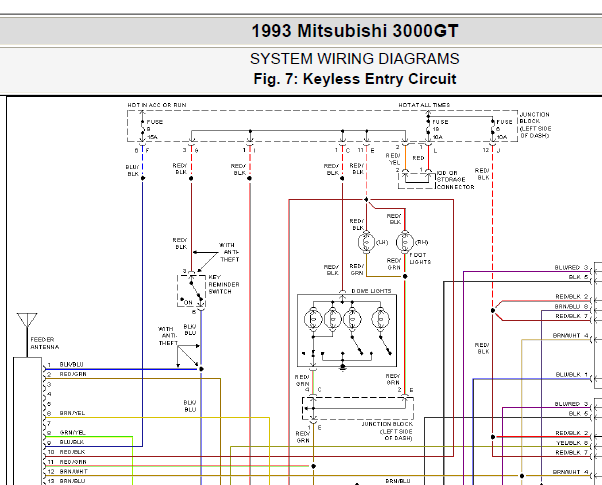Click the 'FOOT LIGHTS' label
Viewport: 602px width, 485px height.
point(420,258)
